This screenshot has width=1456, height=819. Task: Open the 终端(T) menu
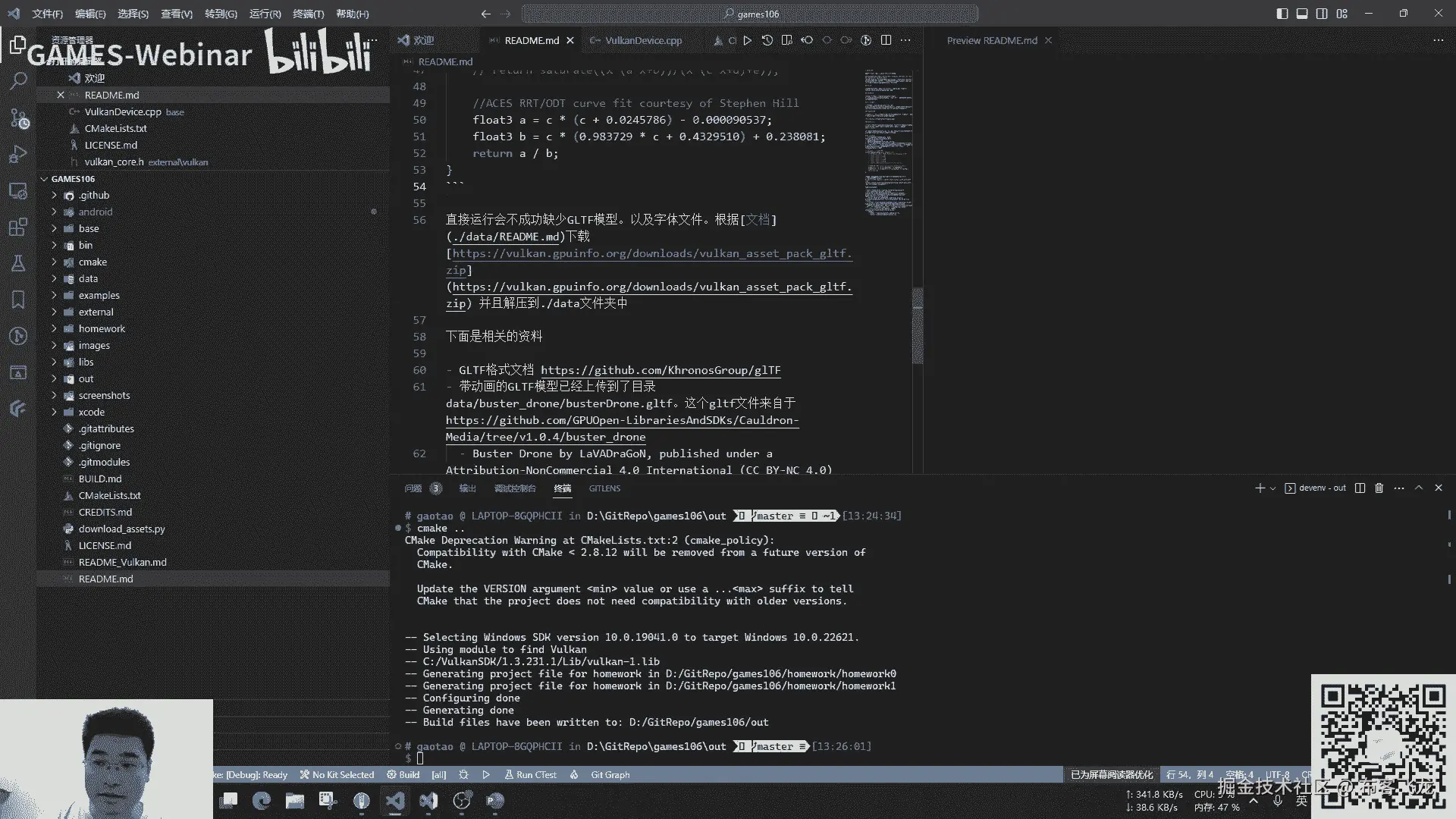[308, 14]
